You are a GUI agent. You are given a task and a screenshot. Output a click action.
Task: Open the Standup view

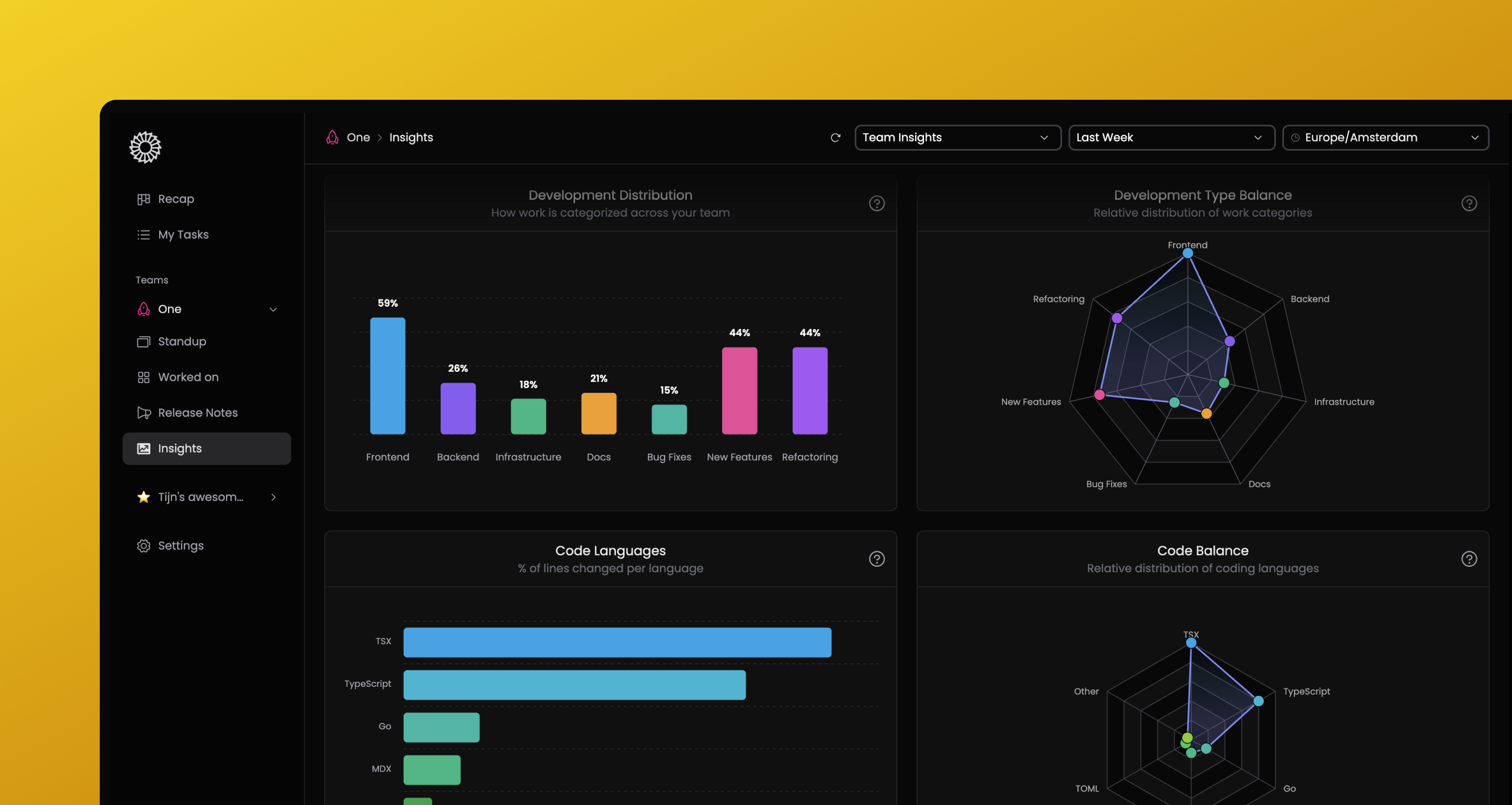point(181,341)
